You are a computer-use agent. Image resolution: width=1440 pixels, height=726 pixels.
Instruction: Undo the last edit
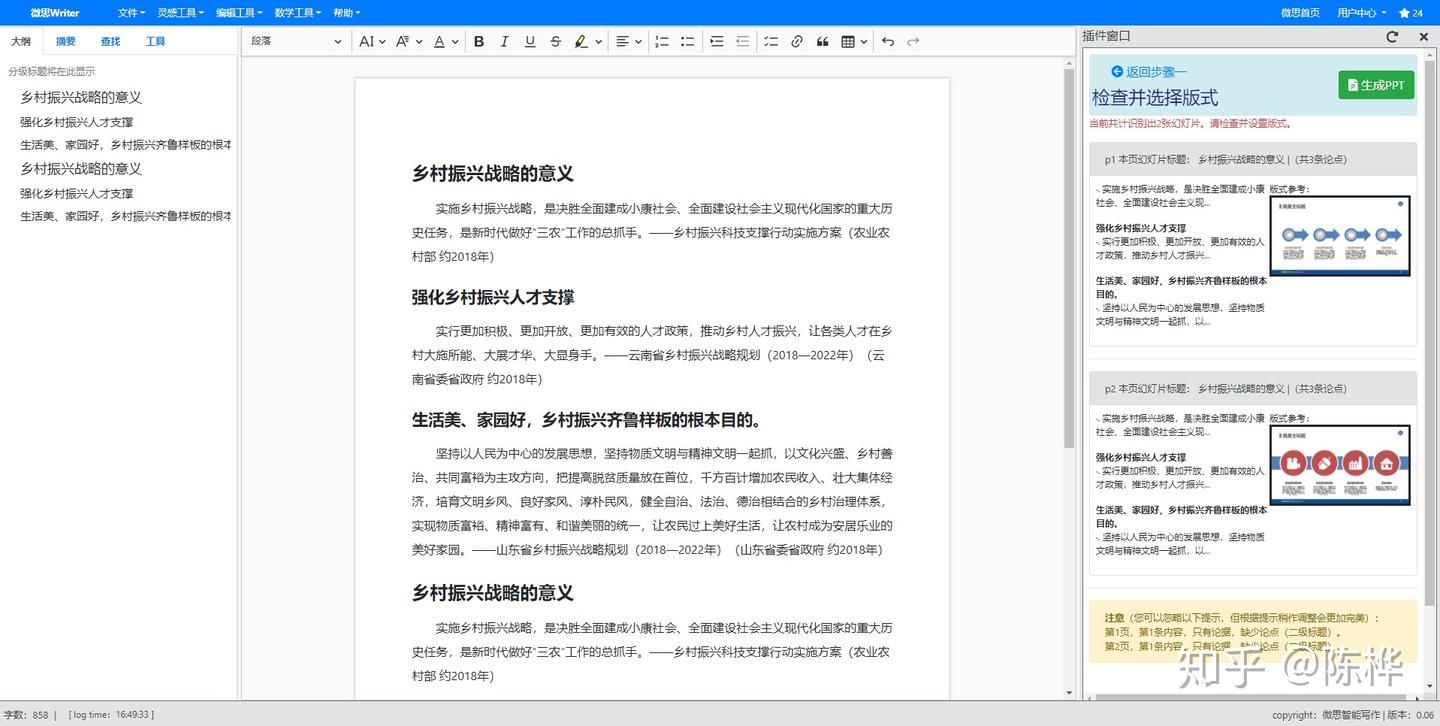(888, 41)
